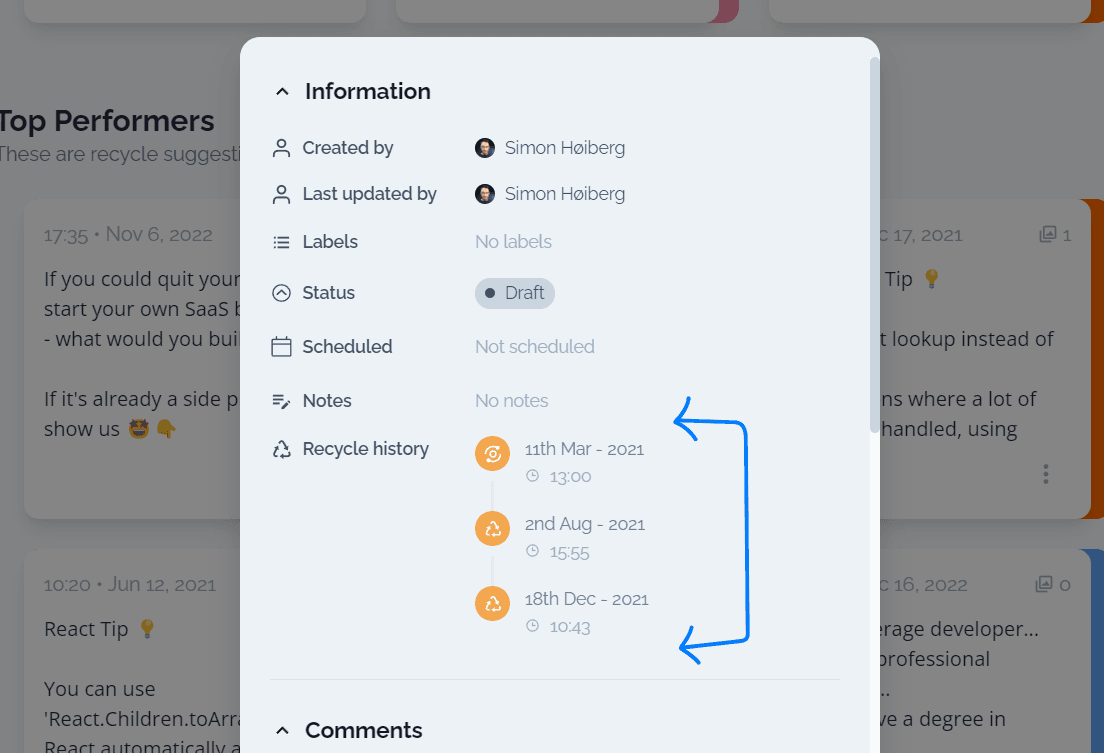The image size is (1104, 753).
Task: Click the Scheduled calendar icon
Action: coord(282,347)
